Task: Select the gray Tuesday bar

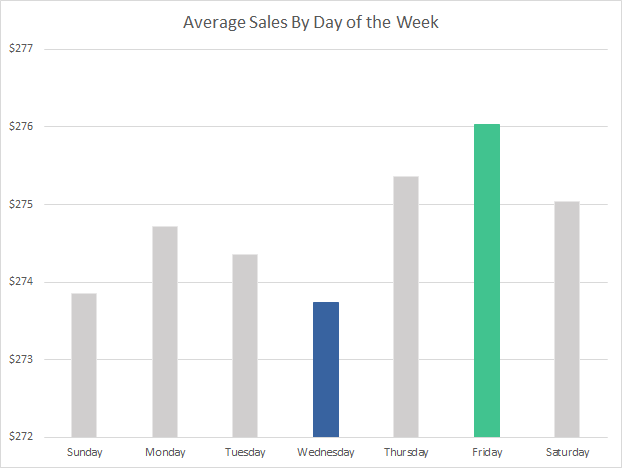Action: pos(245,345)
